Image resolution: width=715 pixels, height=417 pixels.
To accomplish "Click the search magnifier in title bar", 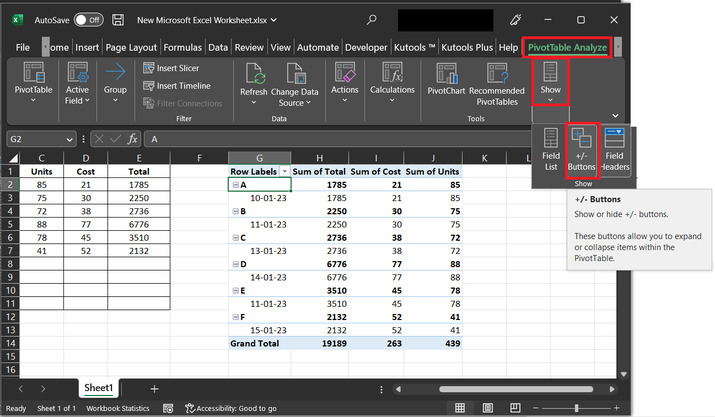I will tap(372, 19).
